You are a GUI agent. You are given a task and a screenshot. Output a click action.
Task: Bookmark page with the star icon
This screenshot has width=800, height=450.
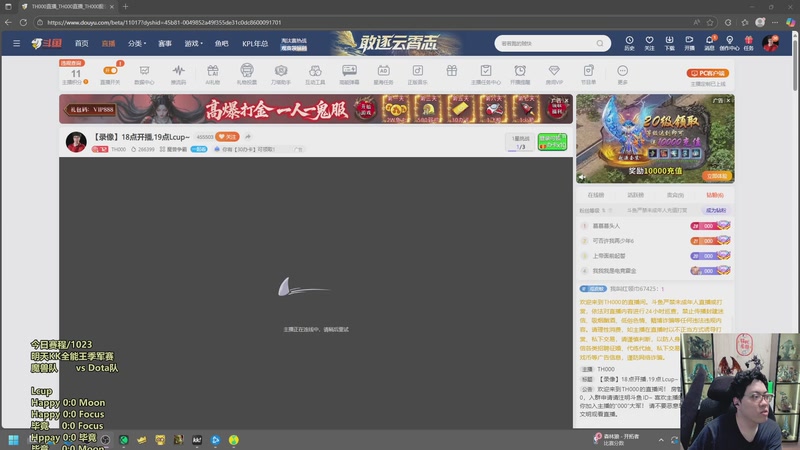tap(710, 22)
